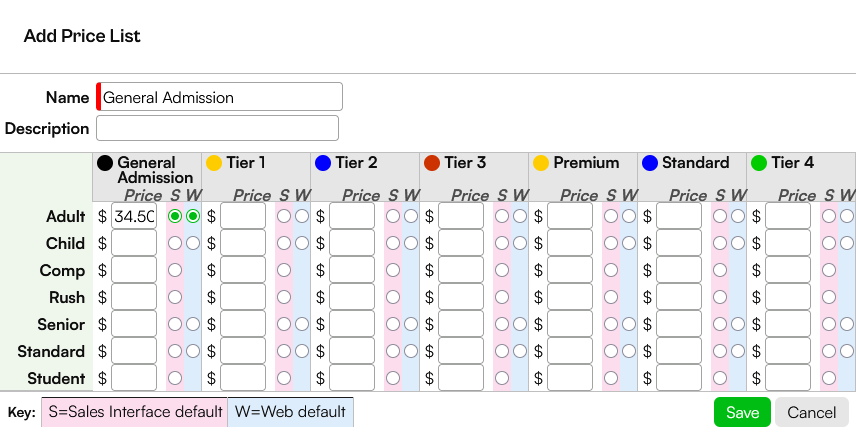Click the yellow Premium color dot
856x432 pixels.
click(541, 163)
